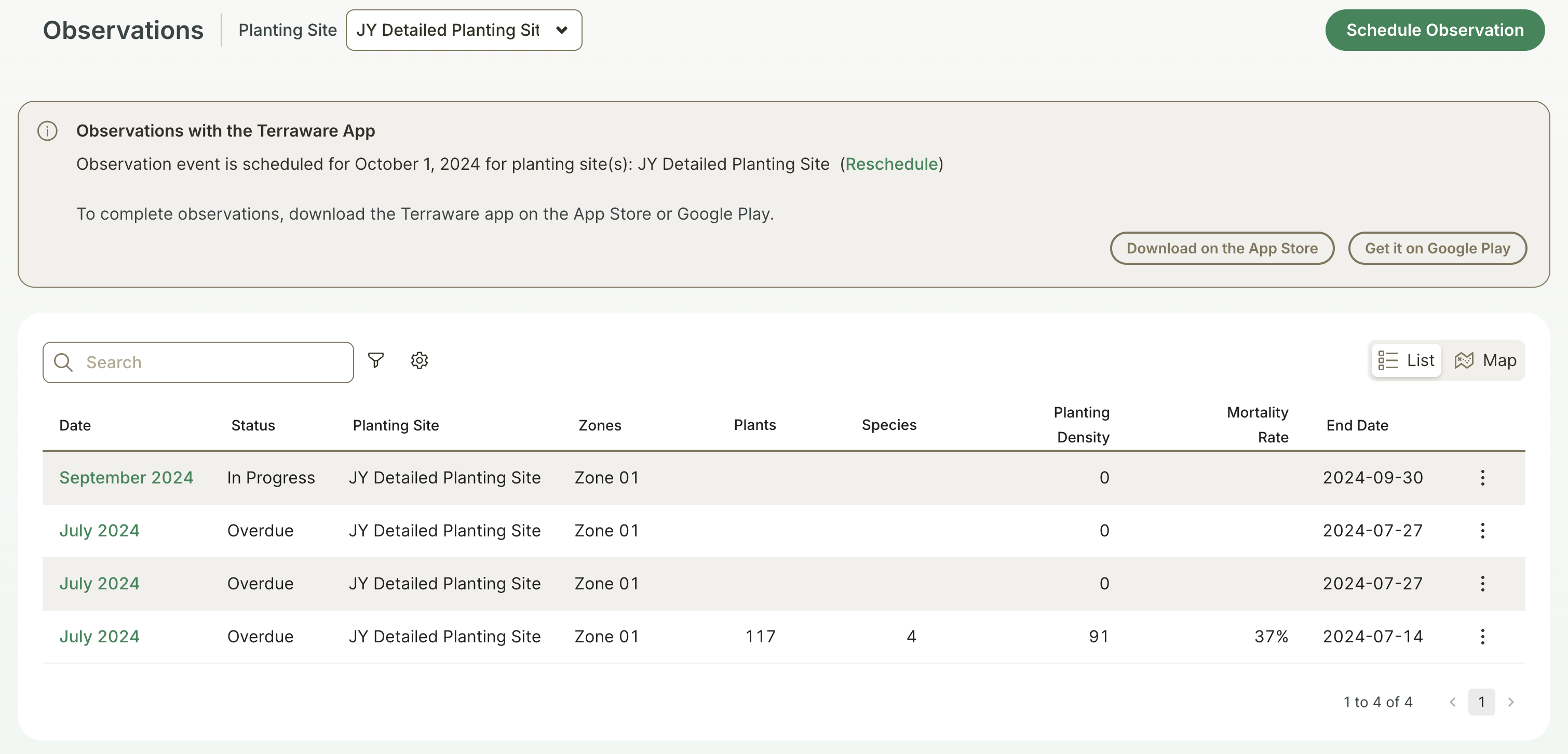This screenshot has width=1568, height=754.
Task: Sort by Zones column header
Action: point(600,425)
